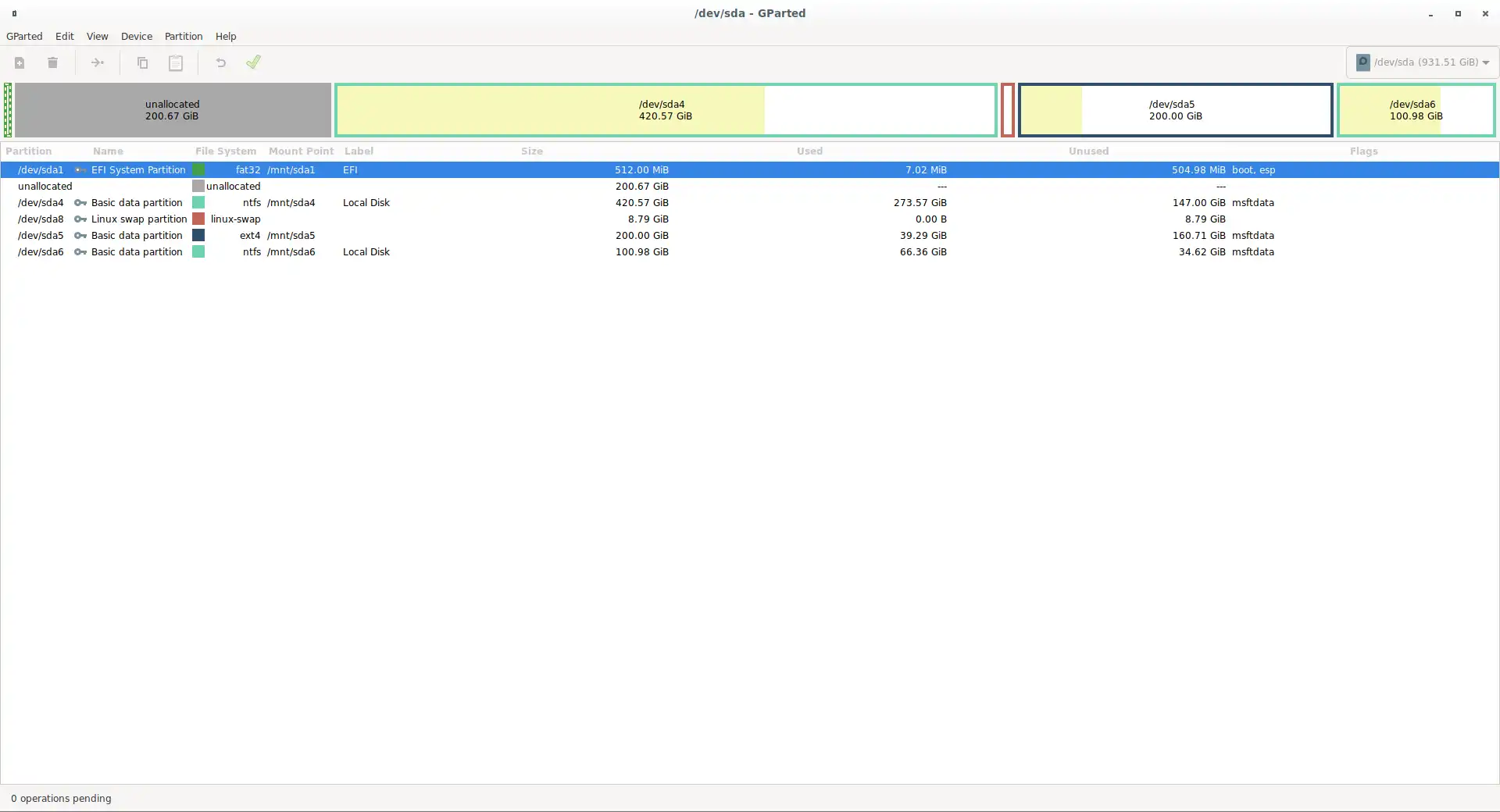Open the GParted menu
This screenshot has height=812, width=1500.
coord(24,37)
